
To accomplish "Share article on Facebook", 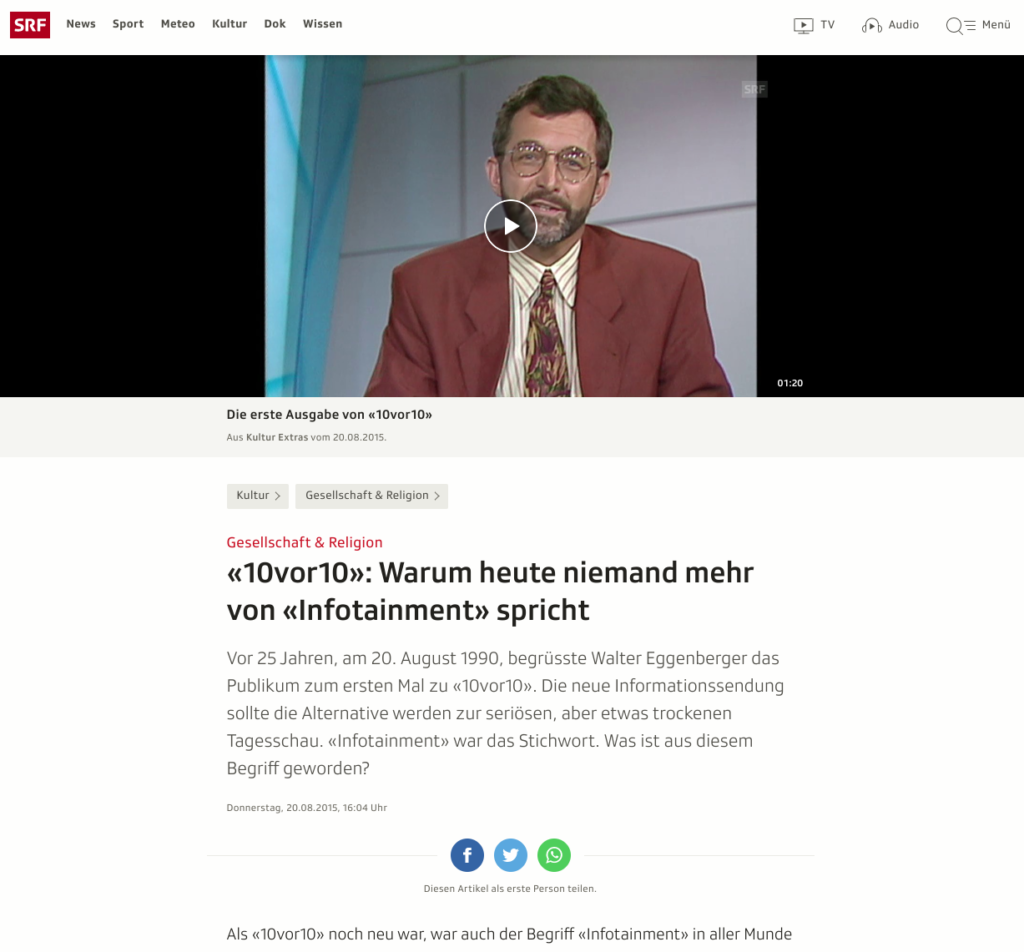I will pos(467,855).
